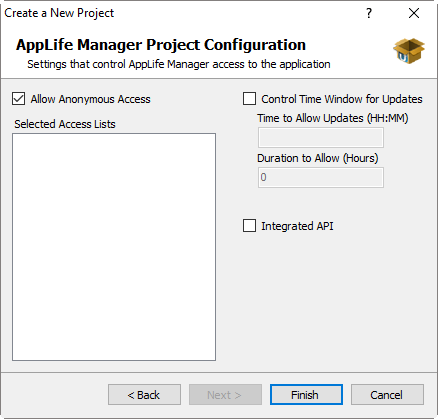Click the Selected Access Lists label

coord(65,124)
